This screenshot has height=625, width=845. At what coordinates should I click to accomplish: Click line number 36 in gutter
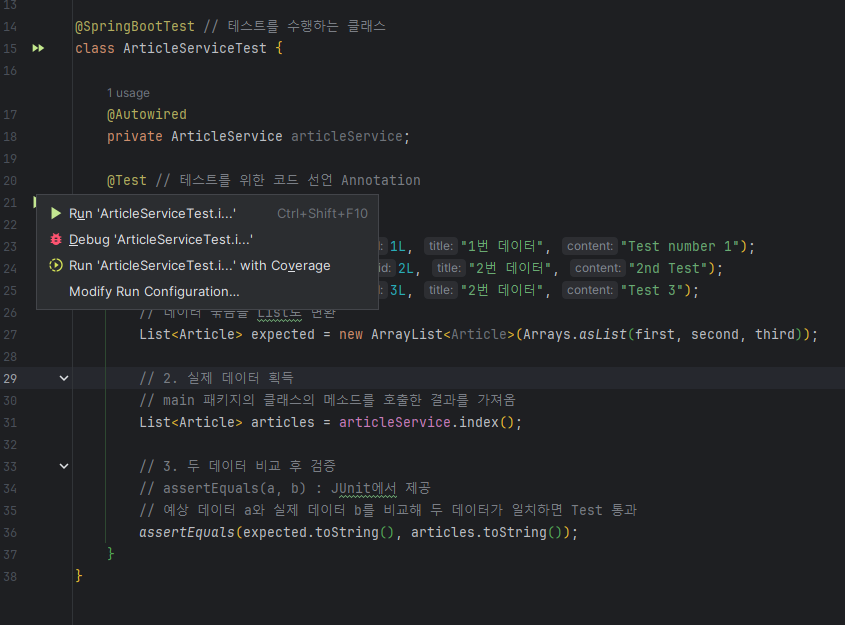[x=10, y=532]
